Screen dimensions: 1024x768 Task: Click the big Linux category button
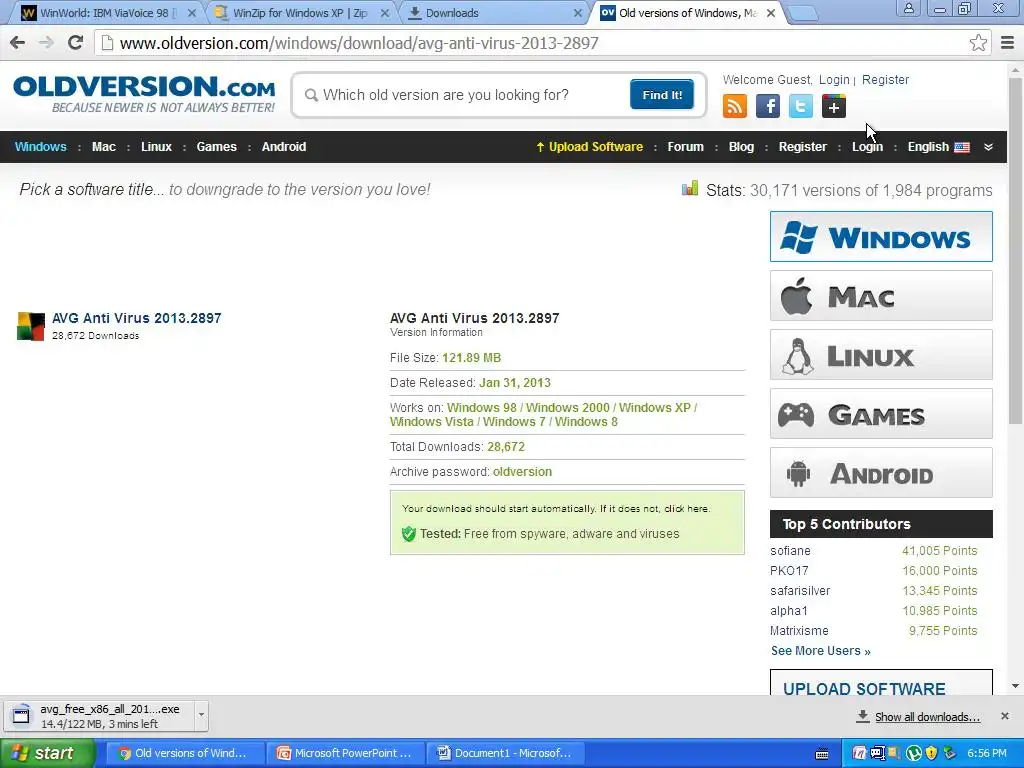point(881,355)
